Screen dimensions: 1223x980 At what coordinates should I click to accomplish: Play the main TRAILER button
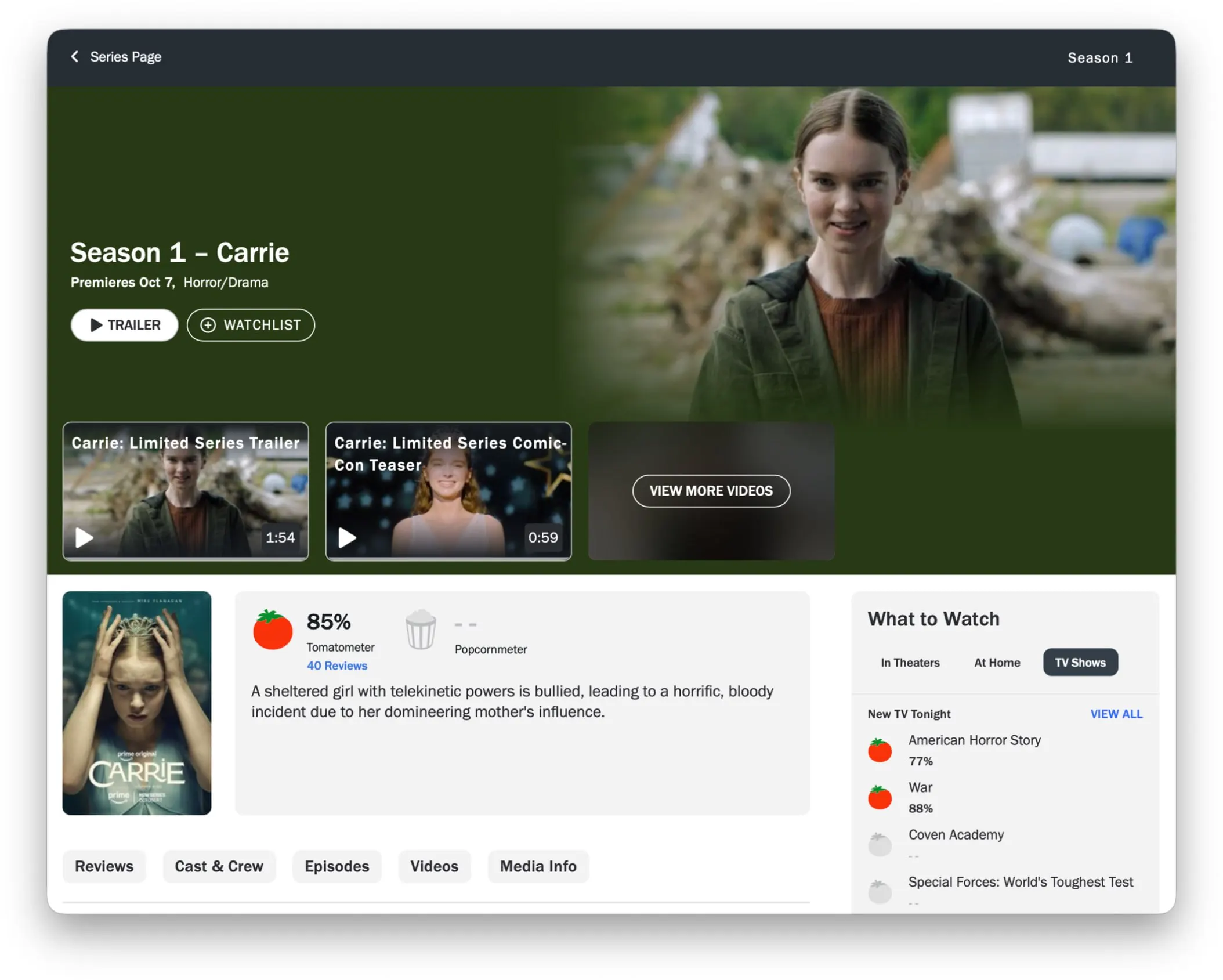pyautogui.click(x=124, y=325)
